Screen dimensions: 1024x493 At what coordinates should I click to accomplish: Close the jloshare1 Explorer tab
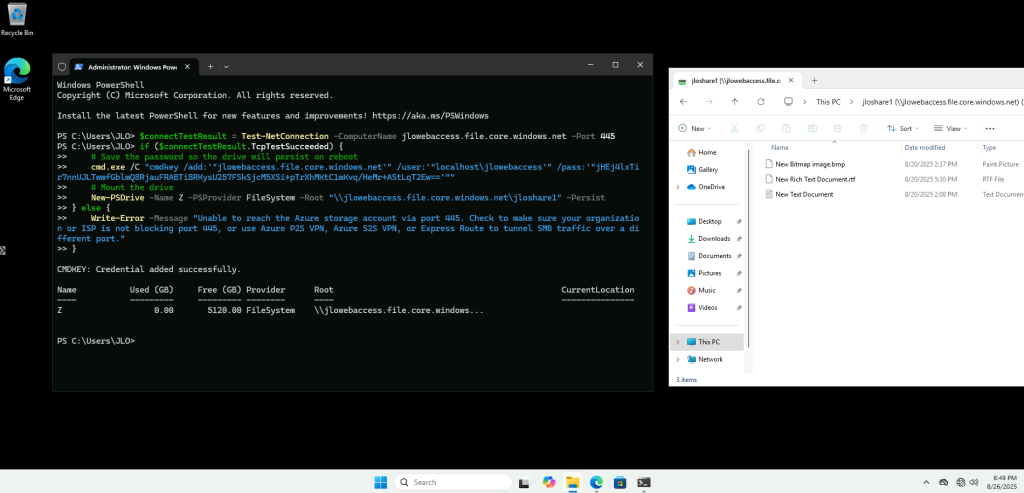pyautogui.click(x=791, y=81)
